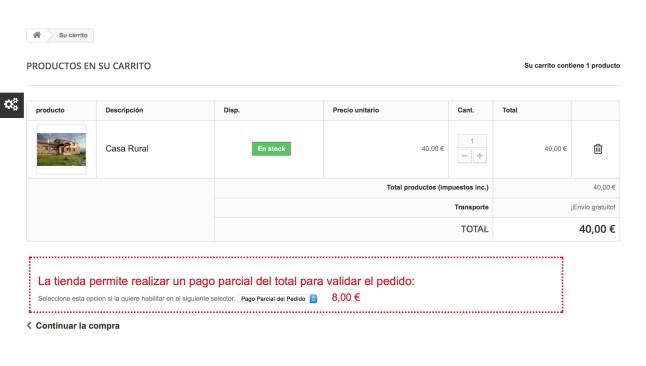This screenshot has width=646, height=366.
Task: Delete Casa Rural from cart with the trash icon
Action: [598, 149]
